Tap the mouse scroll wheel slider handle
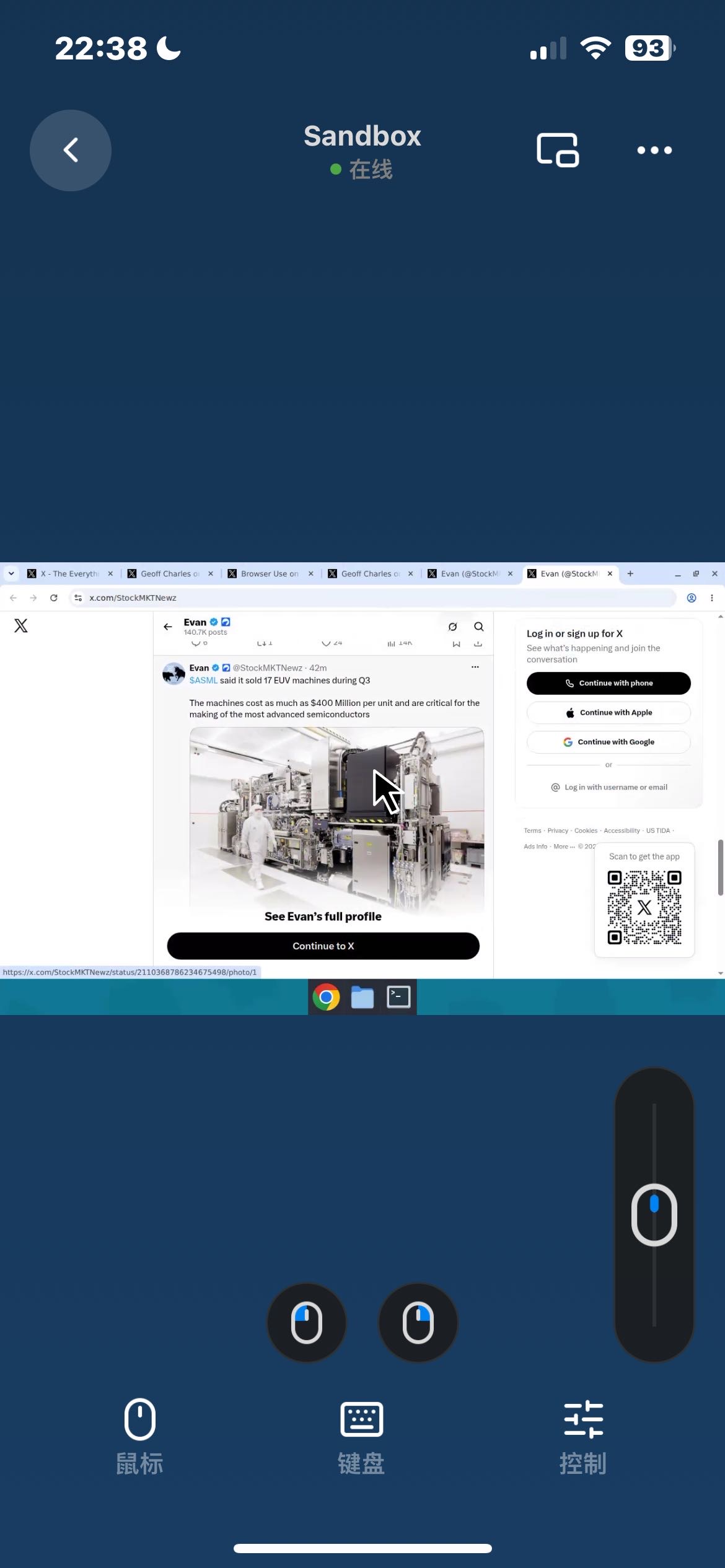The width and height of the screenshot is (725, 1568). tap(654, 1214)
